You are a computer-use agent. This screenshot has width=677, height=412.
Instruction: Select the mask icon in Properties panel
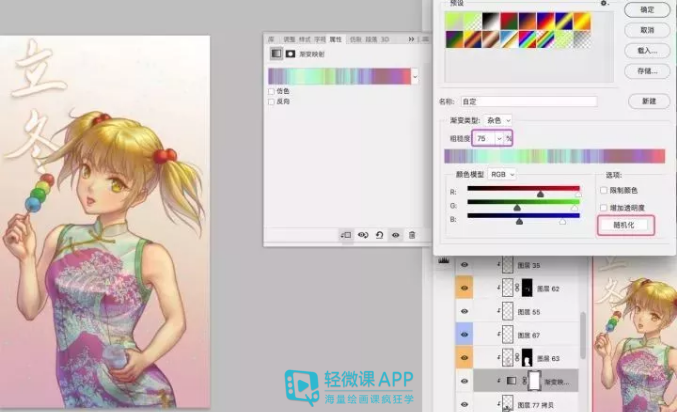[290, 54]
